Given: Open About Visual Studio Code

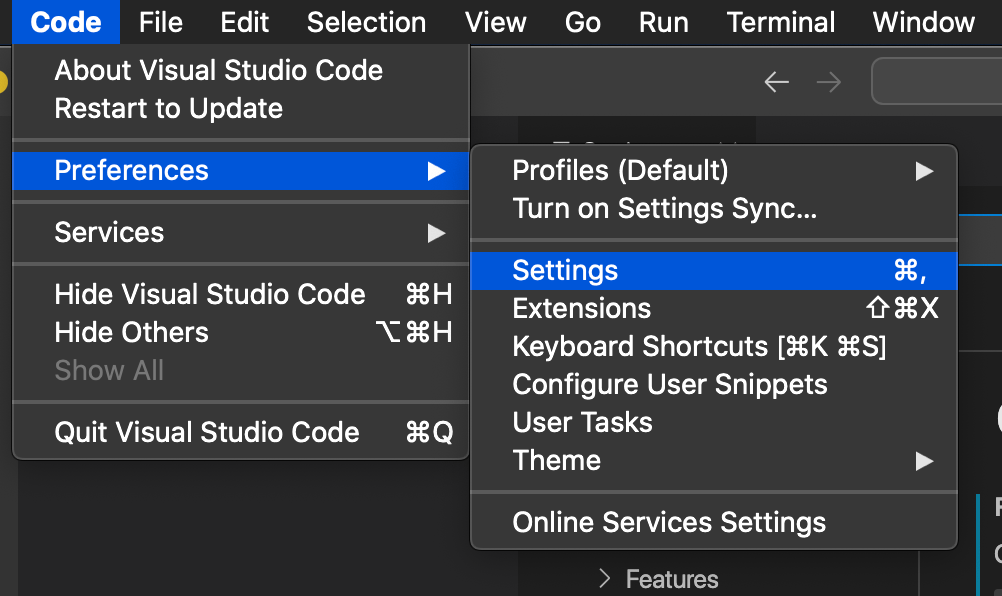Looking at the screenshot, I should pyautogui.click(x=219, y=71).
